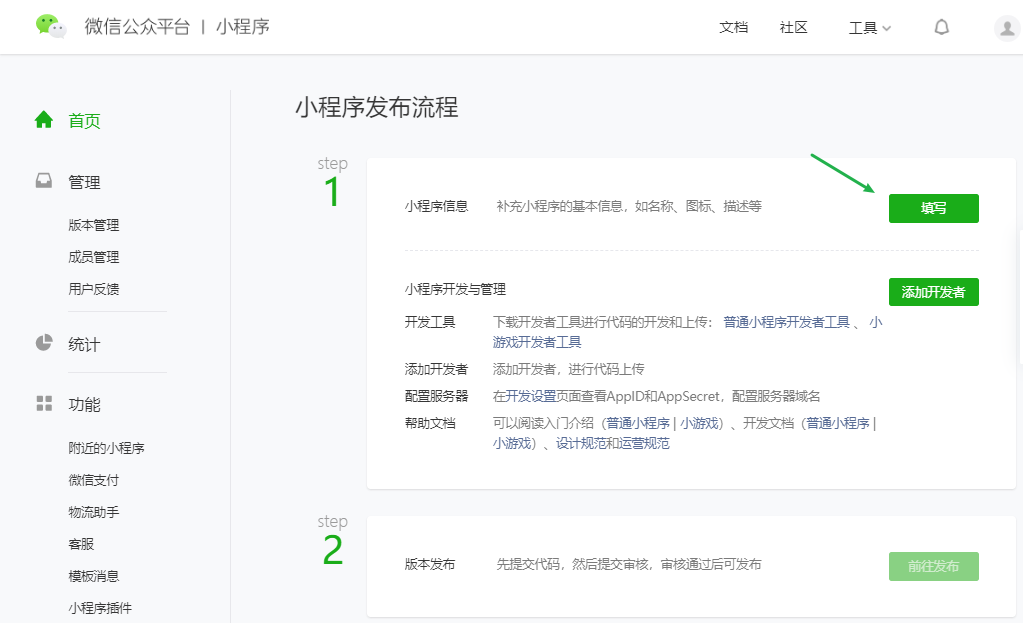Screen dimensions: 1023x623
Task: Open the notification bell
Action: coord(941,27)
